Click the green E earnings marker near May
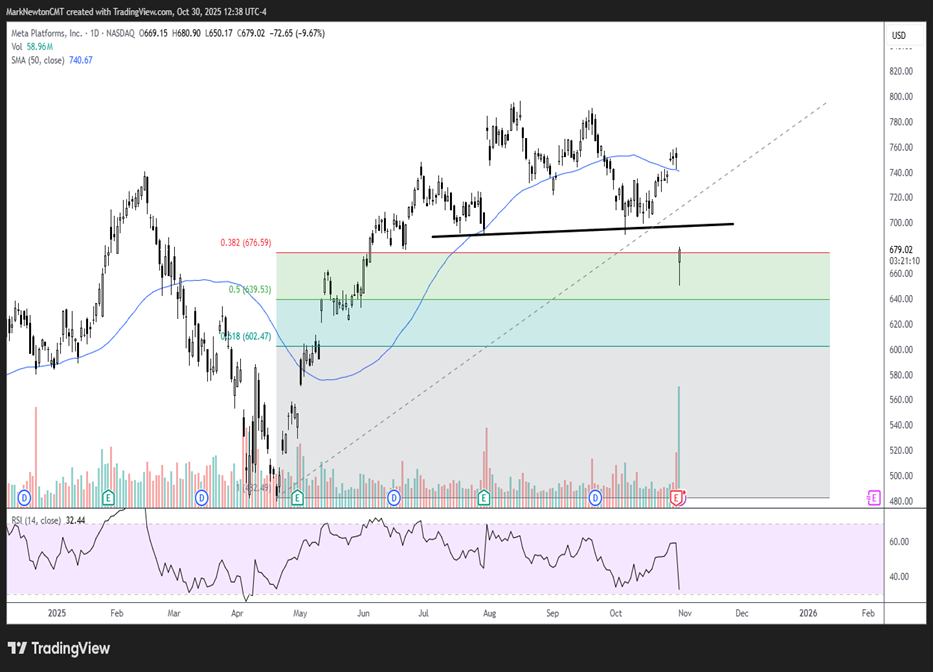This screenshot has height=672, width=933. [295, 497]
